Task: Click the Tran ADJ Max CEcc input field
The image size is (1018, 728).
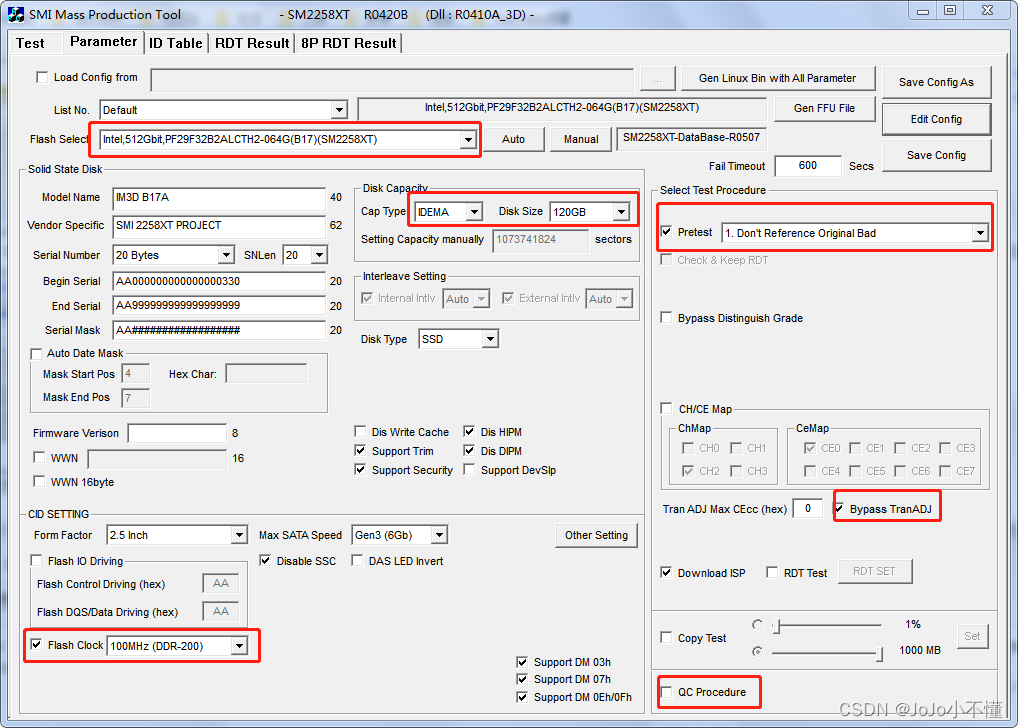Action: (x=808, y=508)
